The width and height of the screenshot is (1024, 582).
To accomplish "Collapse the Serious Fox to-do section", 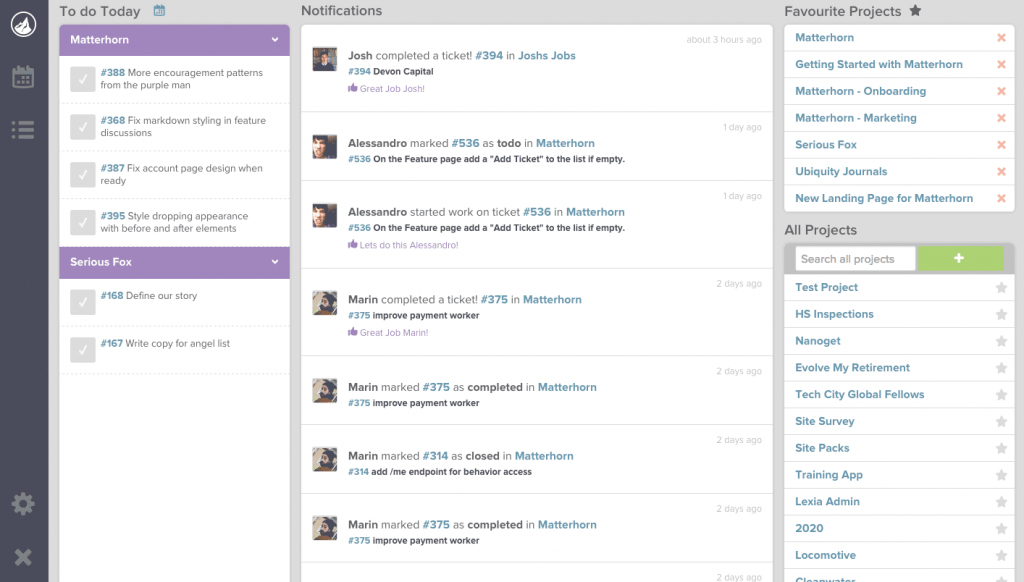I will click(x=275, y=262).
